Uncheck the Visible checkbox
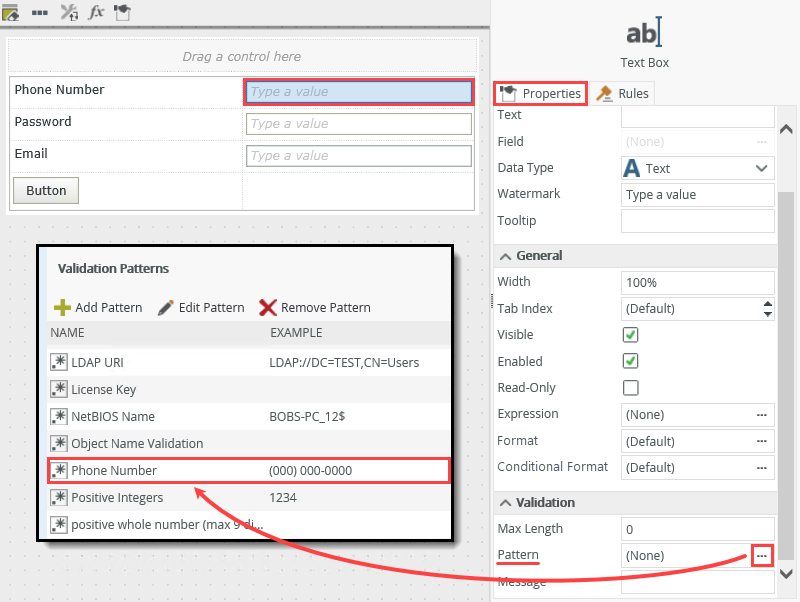This screenshot has width=800, height=602. (630, 335)
